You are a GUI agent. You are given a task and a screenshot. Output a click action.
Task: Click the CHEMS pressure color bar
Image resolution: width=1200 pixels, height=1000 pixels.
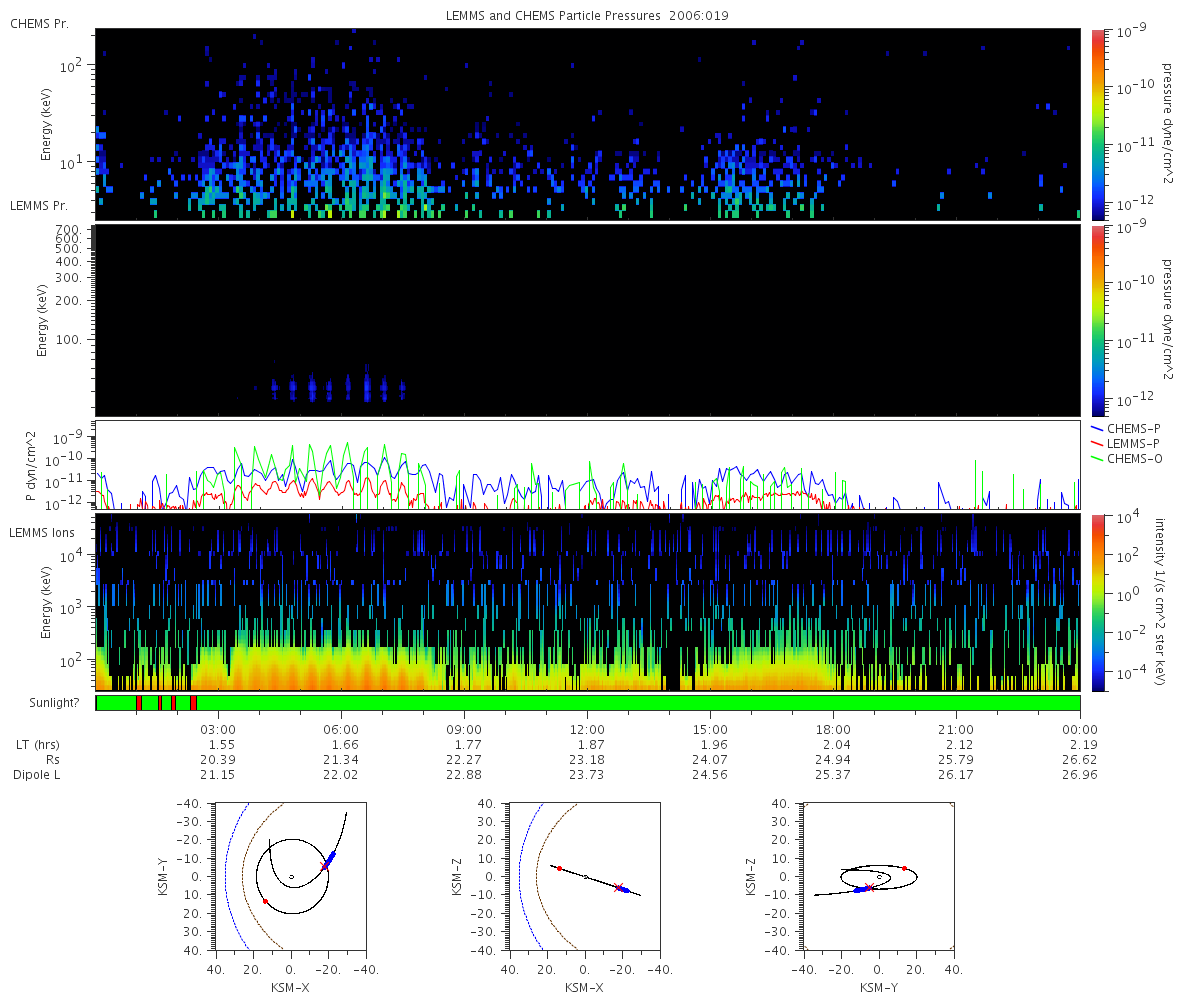[1098, 124]
